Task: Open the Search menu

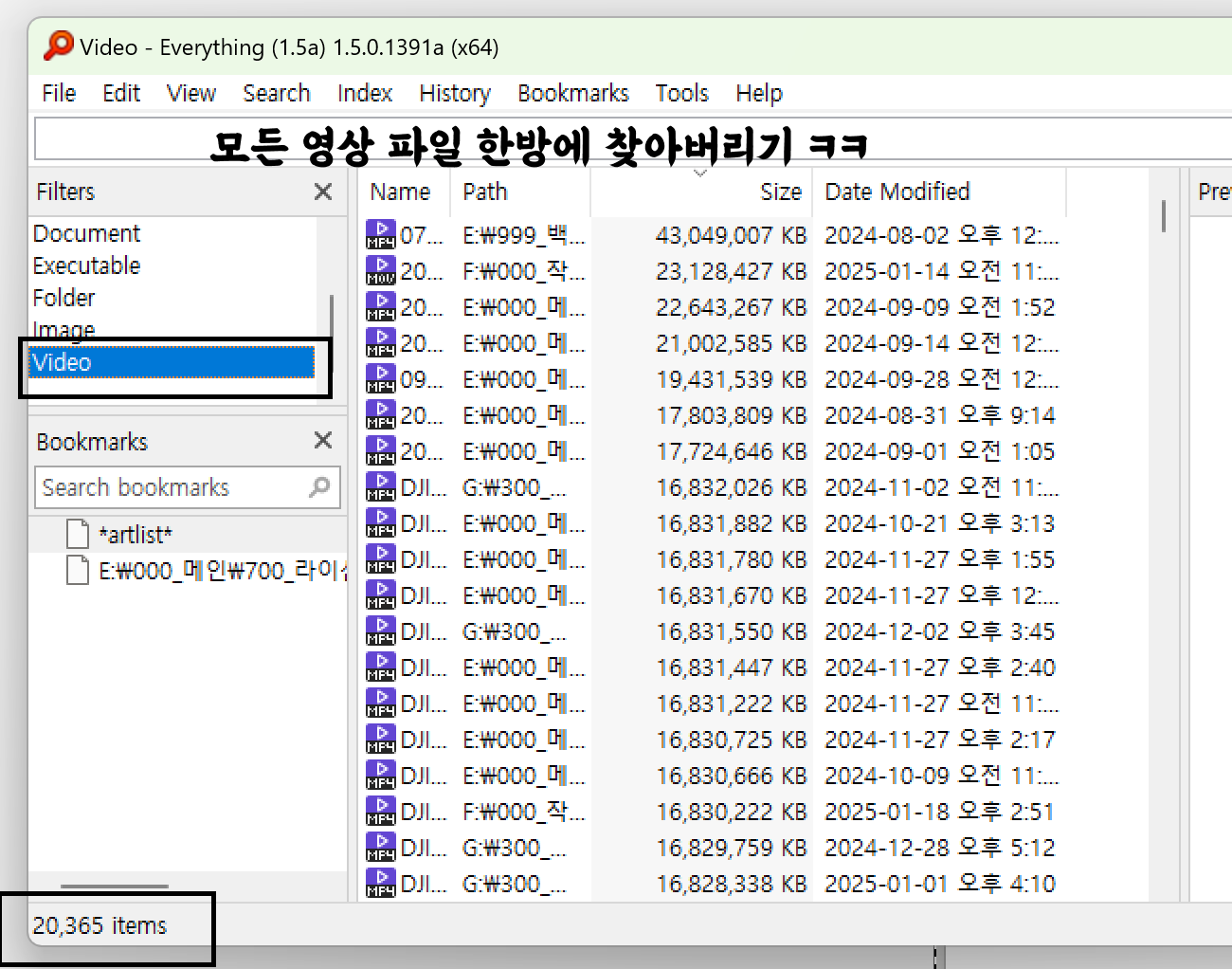Action: click(277, 93)
